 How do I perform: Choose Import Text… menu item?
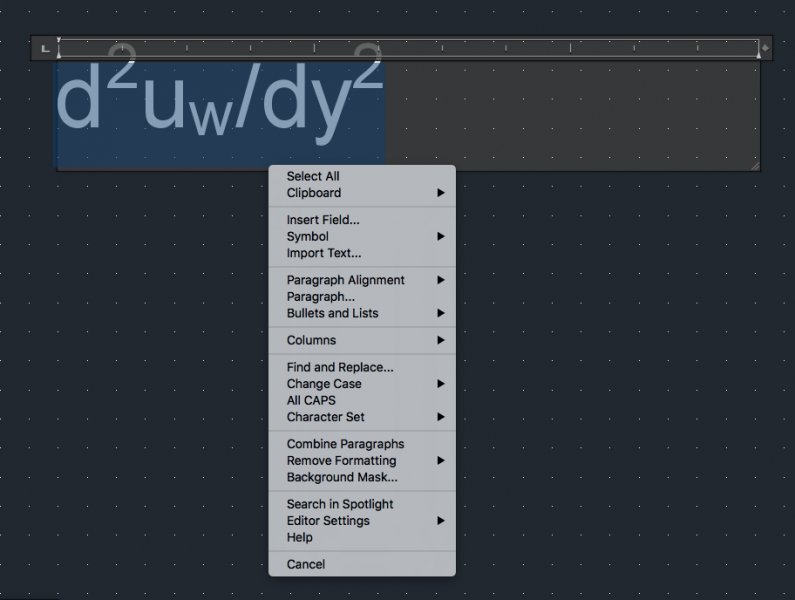[362, 253]
